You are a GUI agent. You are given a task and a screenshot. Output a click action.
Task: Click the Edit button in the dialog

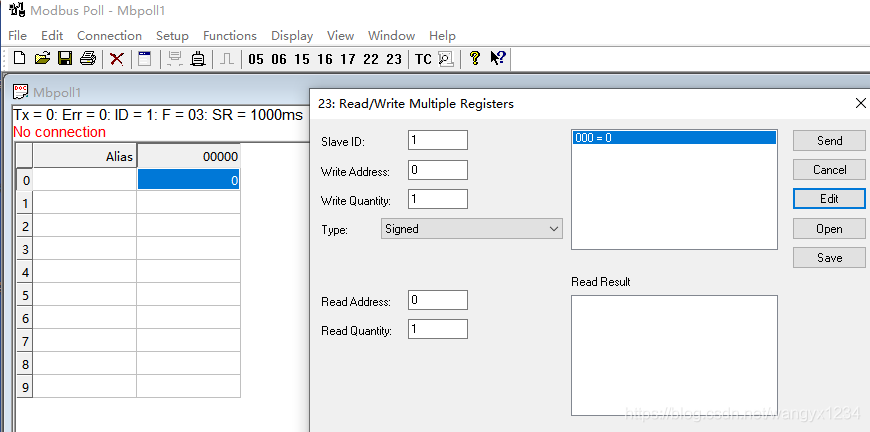pos(829,199)
